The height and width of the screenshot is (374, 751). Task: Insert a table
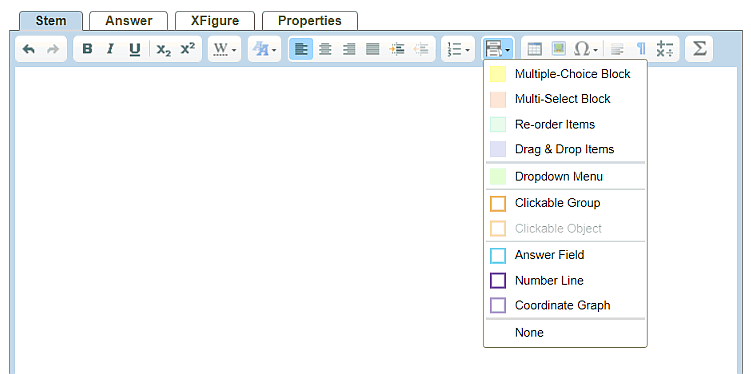[x=535, y=49]
